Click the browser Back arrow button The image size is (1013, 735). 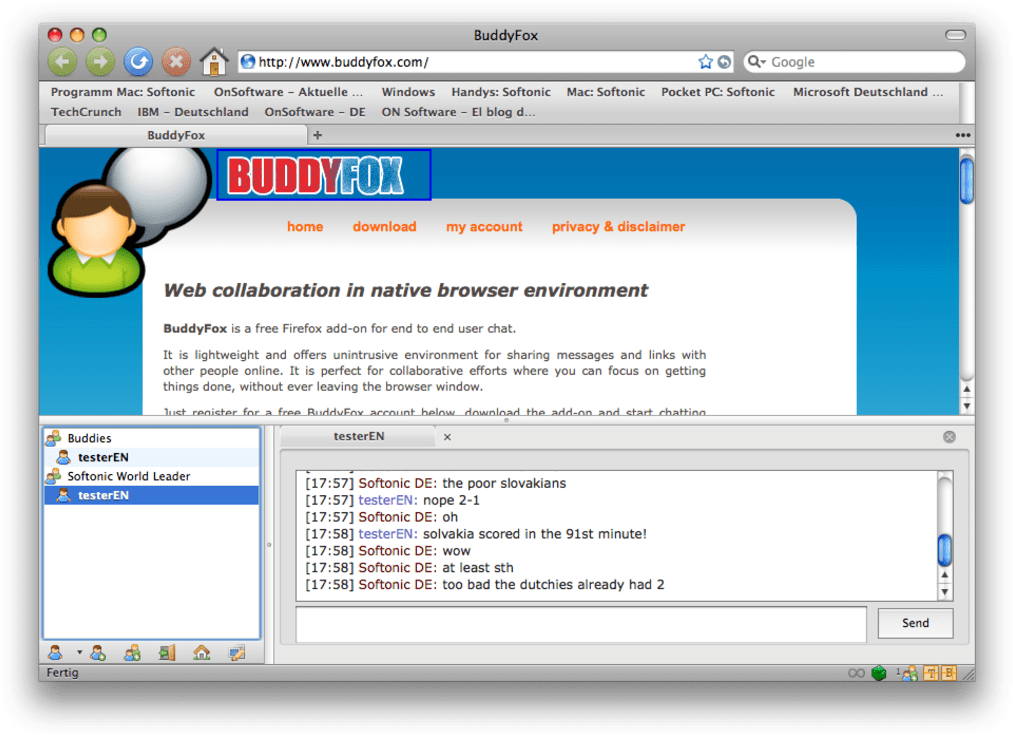(x=63, y=62)
